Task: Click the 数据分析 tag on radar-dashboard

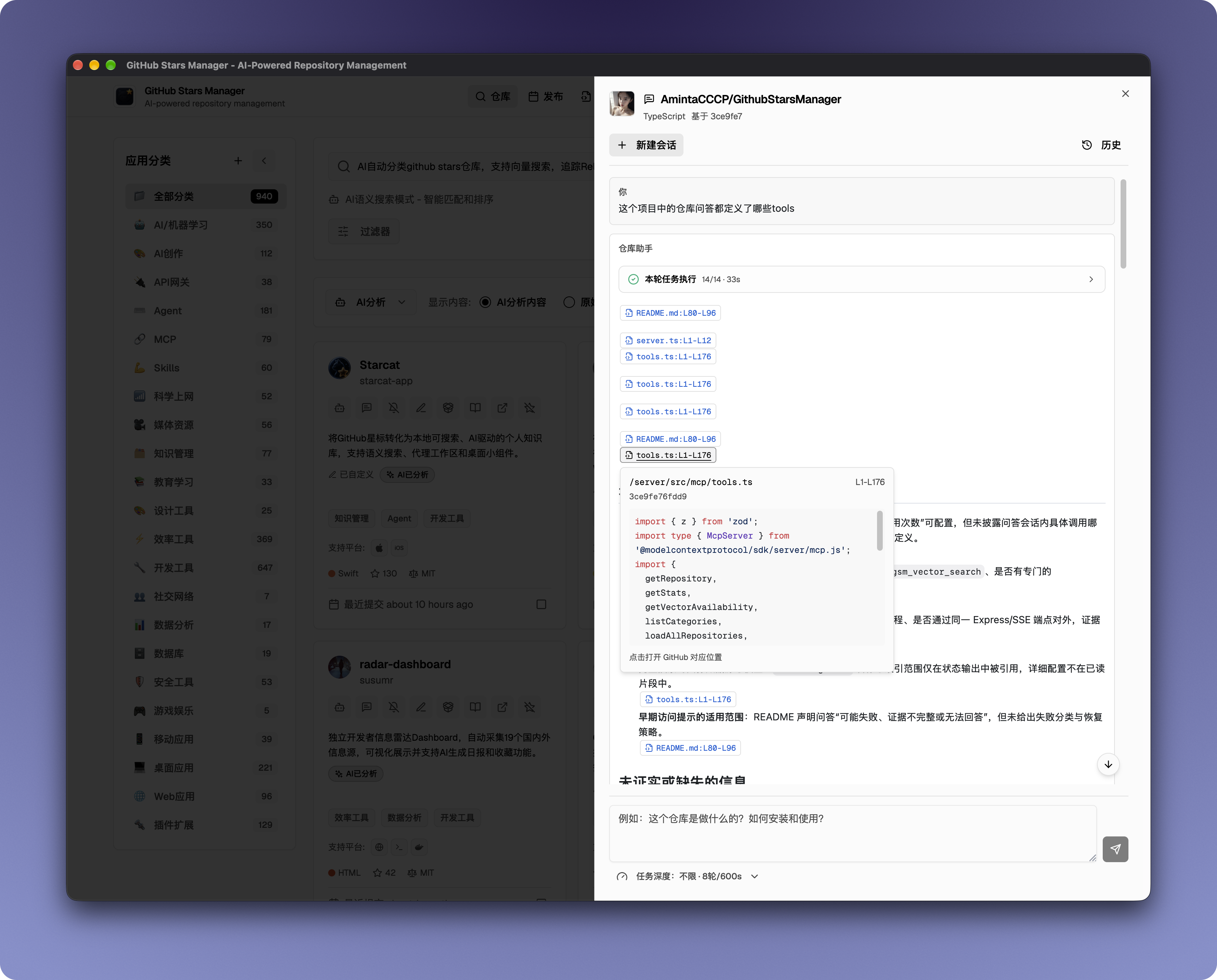Action: click(x=404, y=817)
